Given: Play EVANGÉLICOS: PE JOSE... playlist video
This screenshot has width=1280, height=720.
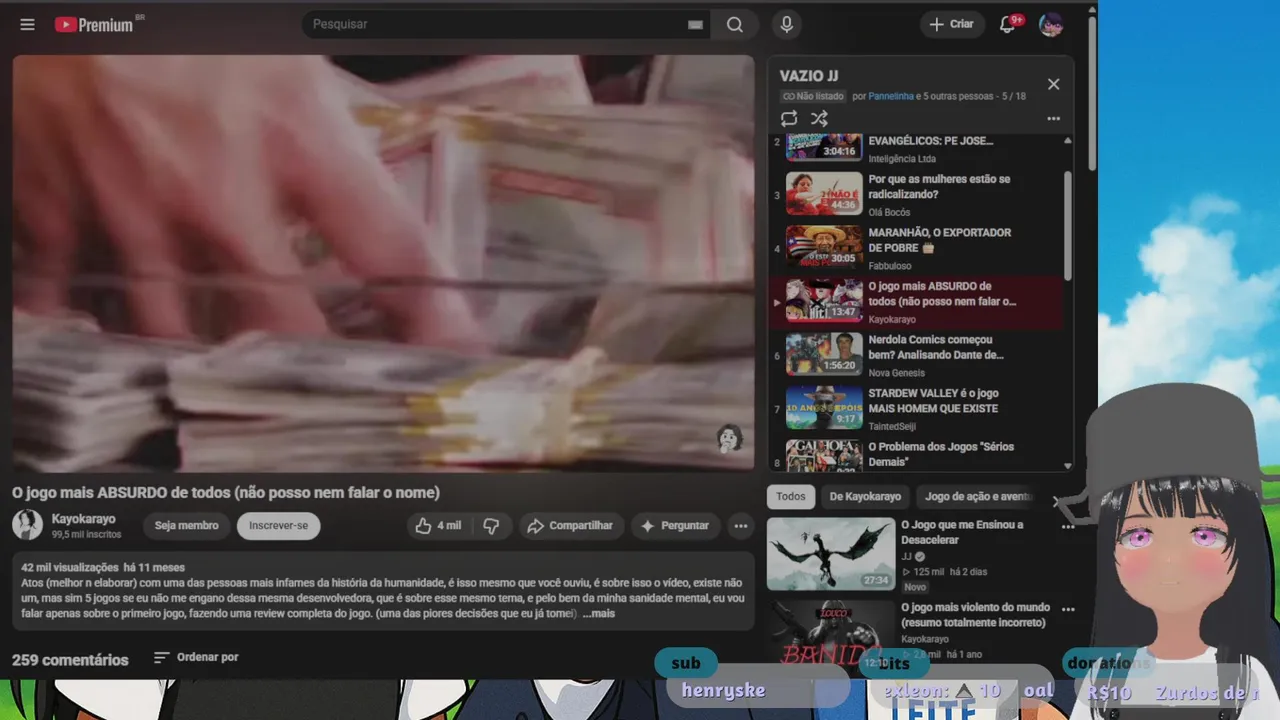Looking at the screenshot, I should 915,148.
